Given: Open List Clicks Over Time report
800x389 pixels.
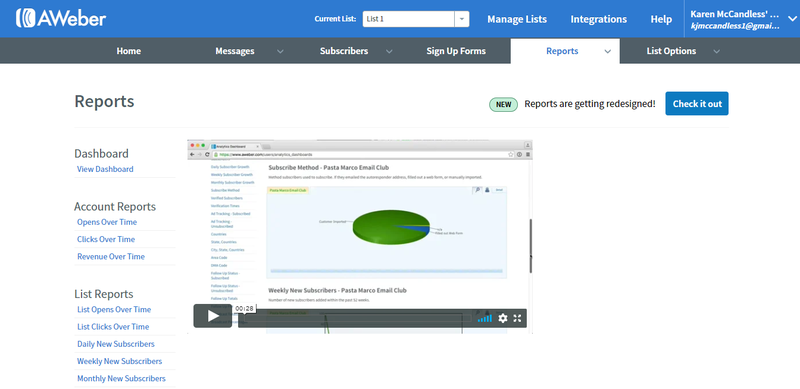Looking at the screenshot, I should pyautogui.click(x=113, y=327).
